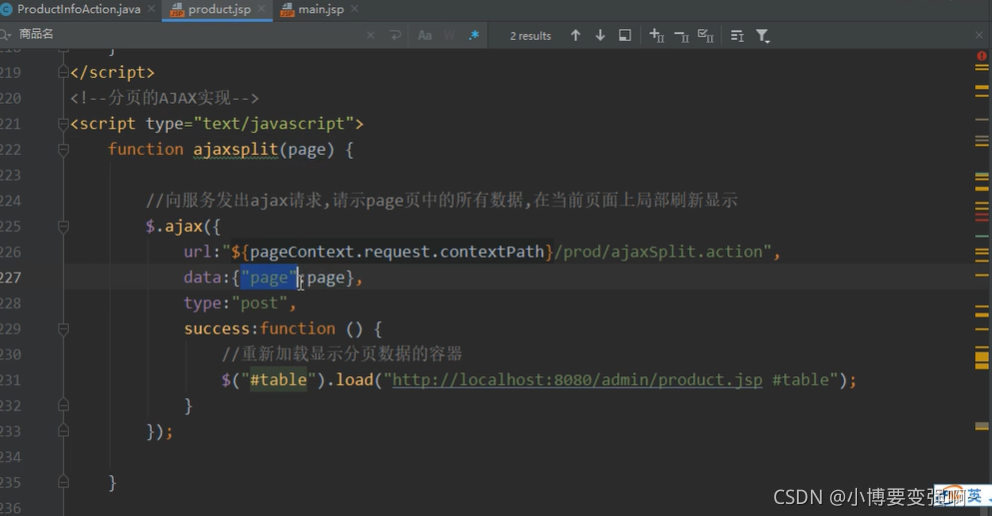Image resolution: width=992 pixels, height=516 pixels.
Task: Close the ProductInfoAction.java tab
Action: click(x=151, y=9)
